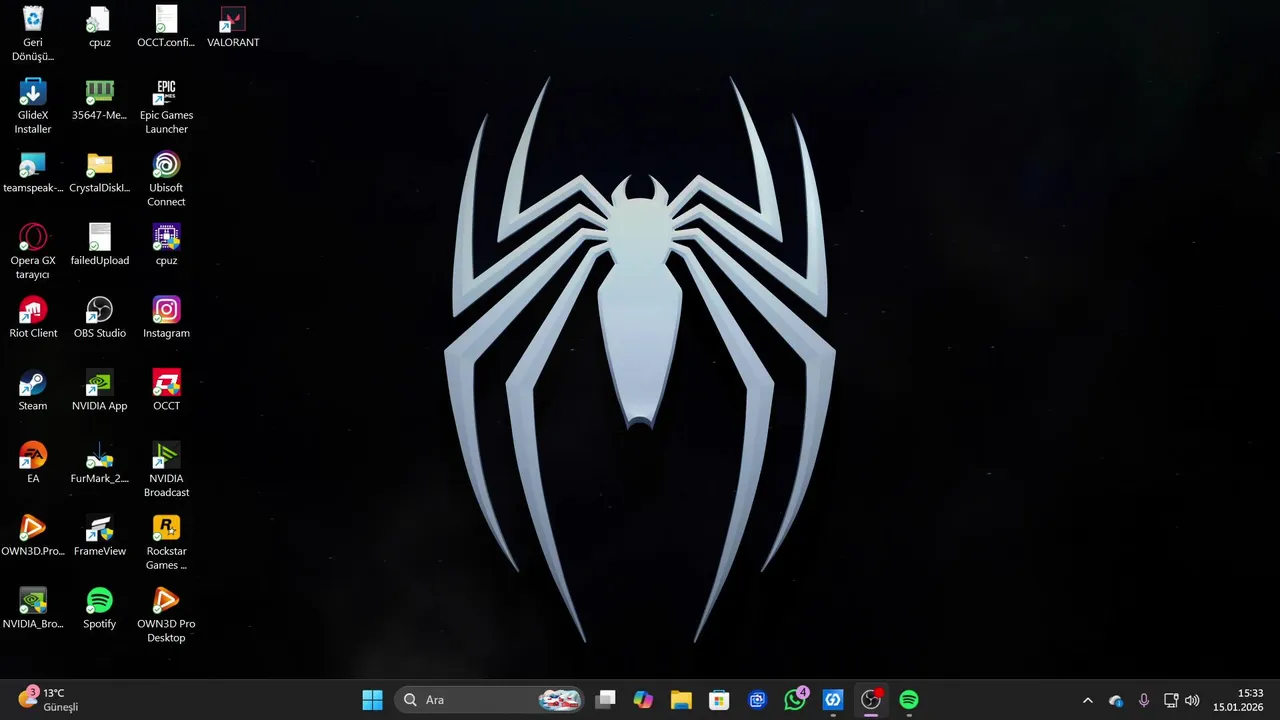Expand the hidden system tray icons chevron

click(x=1088, y=700)
